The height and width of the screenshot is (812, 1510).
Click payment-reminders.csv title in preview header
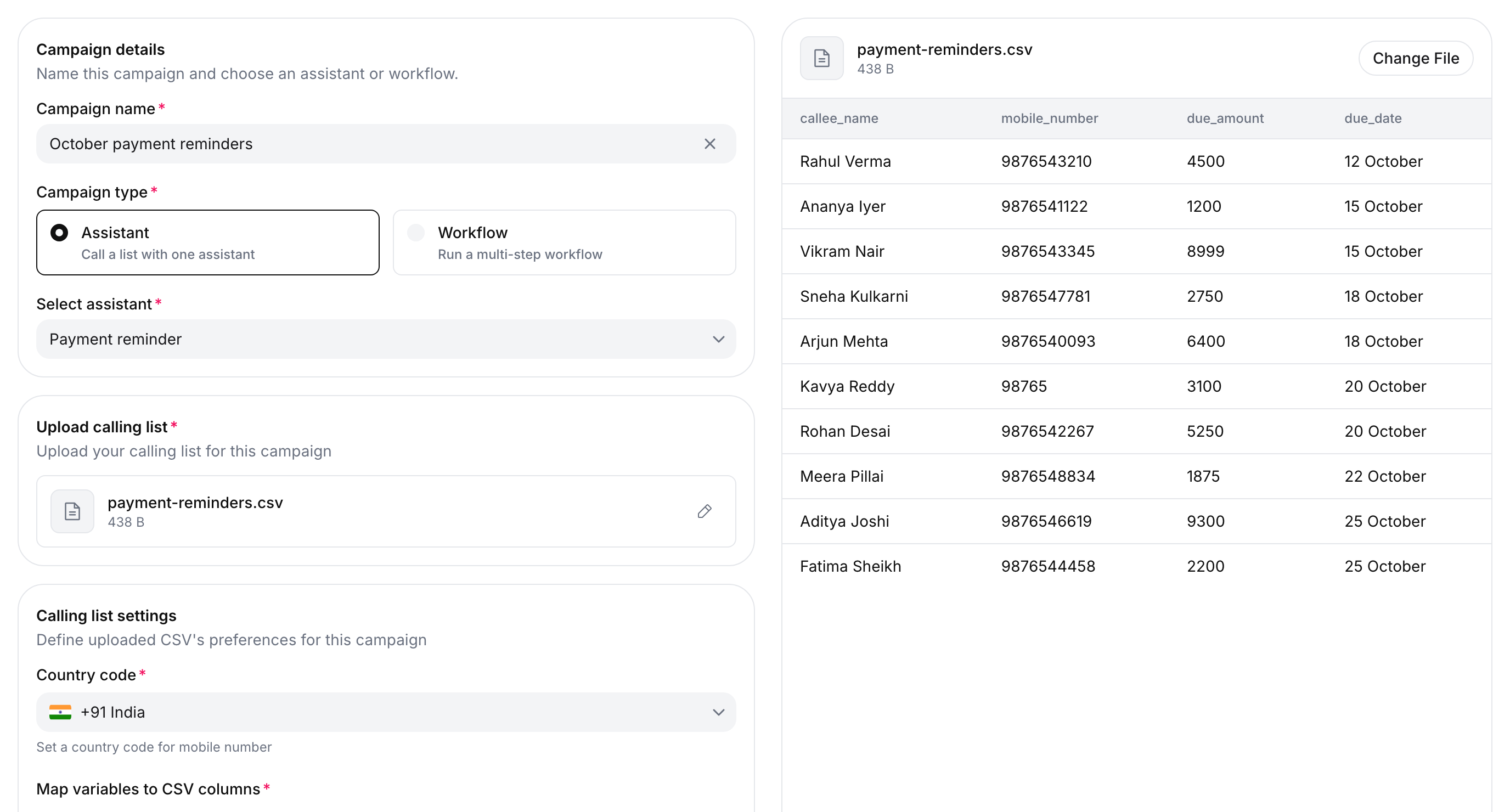click(944, 50)
